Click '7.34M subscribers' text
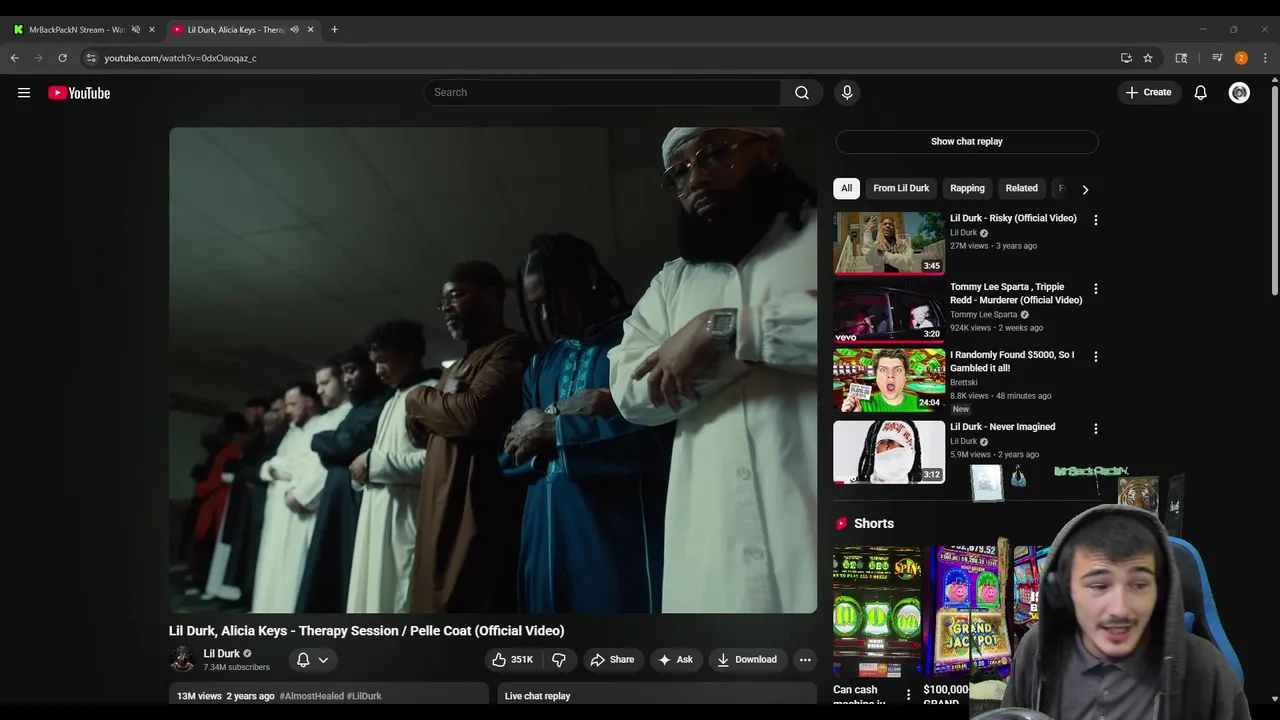 (x=237, y=667)
